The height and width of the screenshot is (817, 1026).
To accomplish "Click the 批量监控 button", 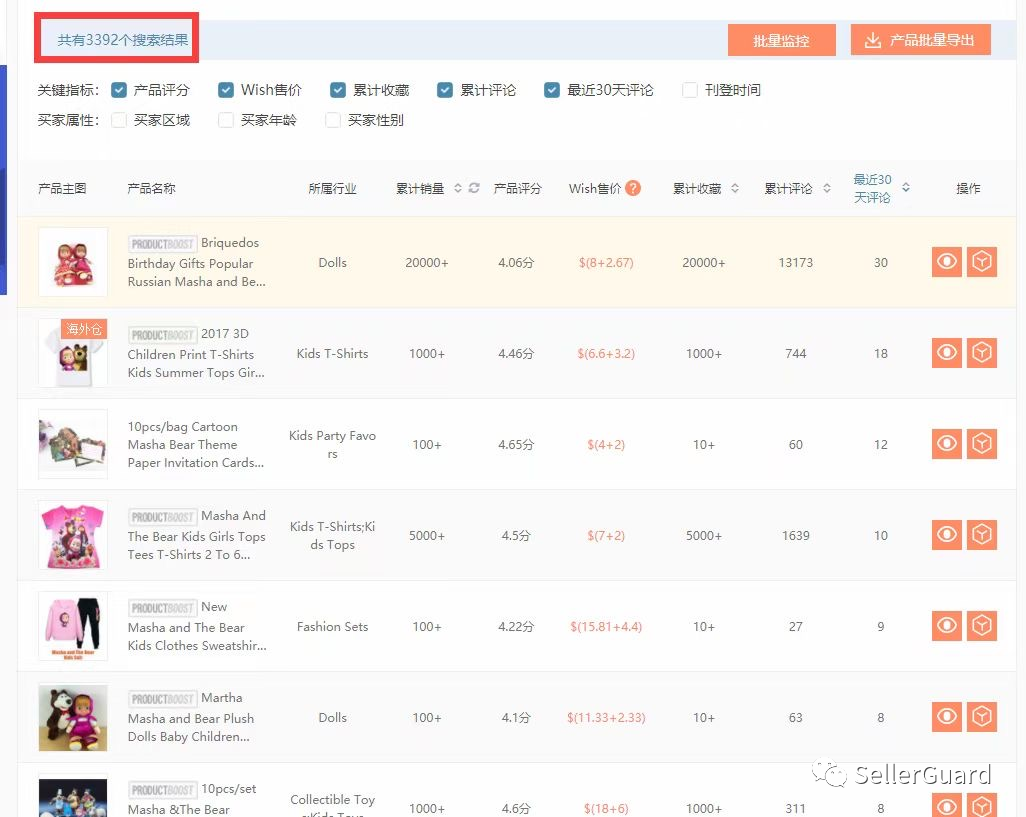I will coord(781,41).
